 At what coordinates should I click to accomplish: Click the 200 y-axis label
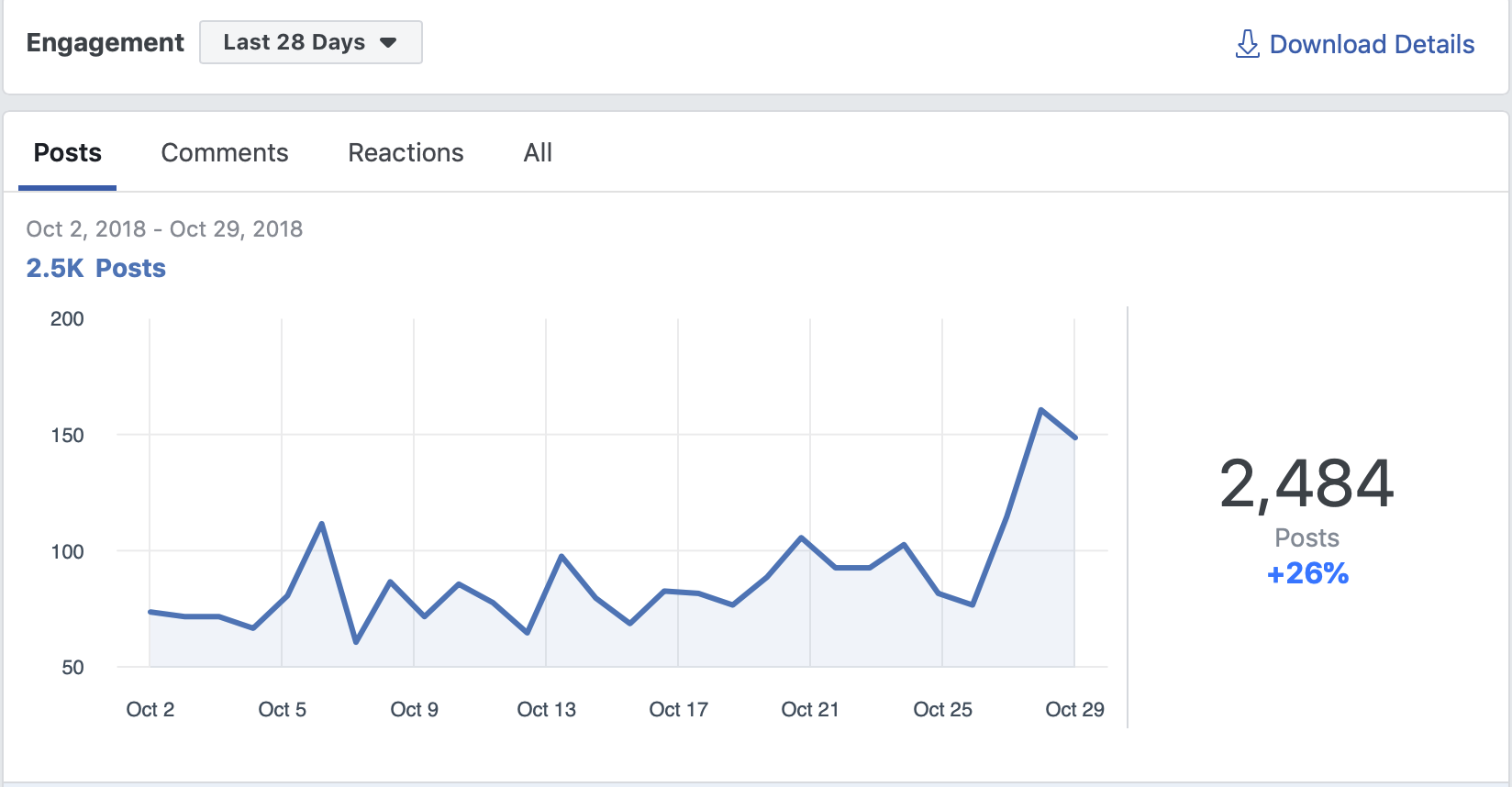tap(67, 318)
